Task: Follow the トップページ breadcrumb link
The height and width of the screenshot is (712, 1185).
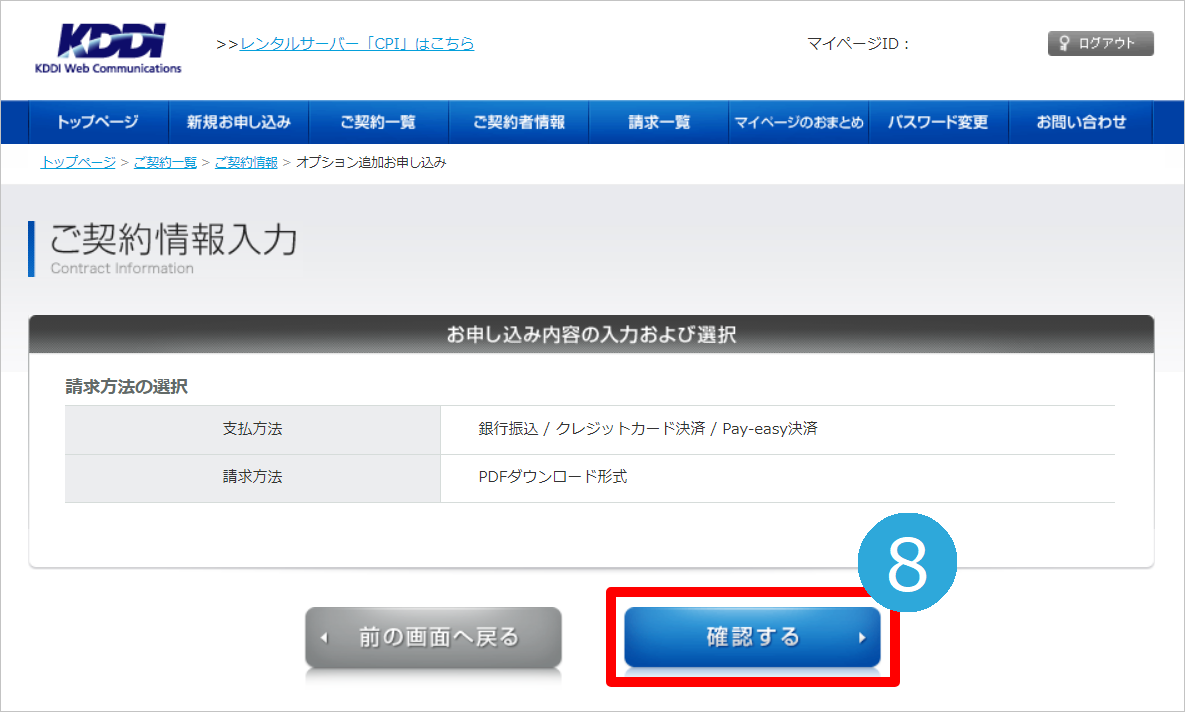Action: pyautogui.click(x=78, y=162)
